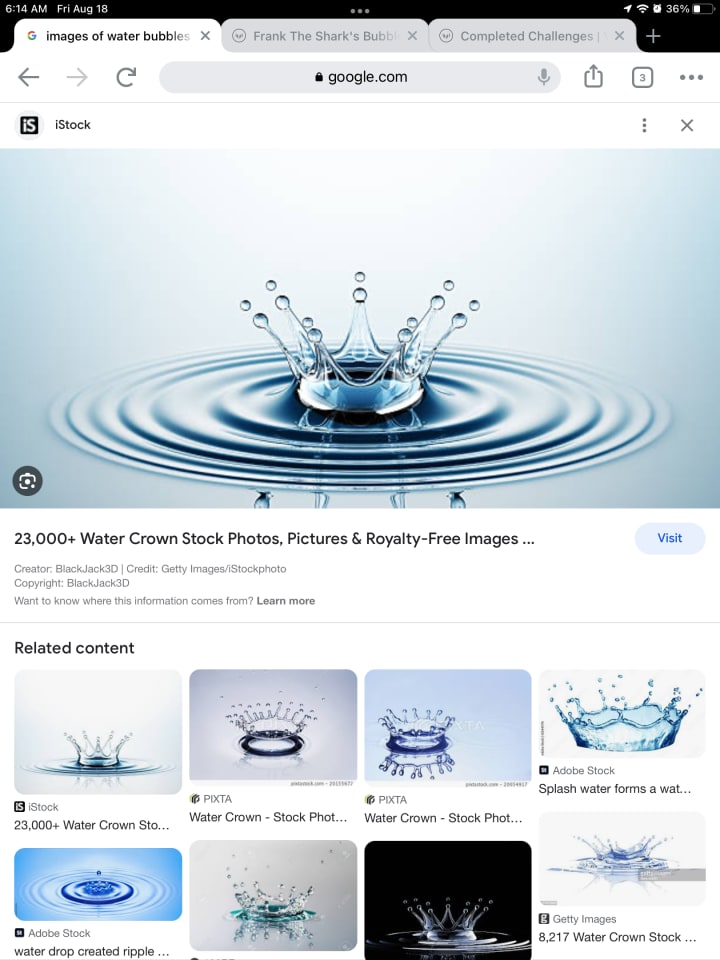The height and width of the screenshot is (960, 720).
Task: Focus the google.com address bar
Action: 360,77
